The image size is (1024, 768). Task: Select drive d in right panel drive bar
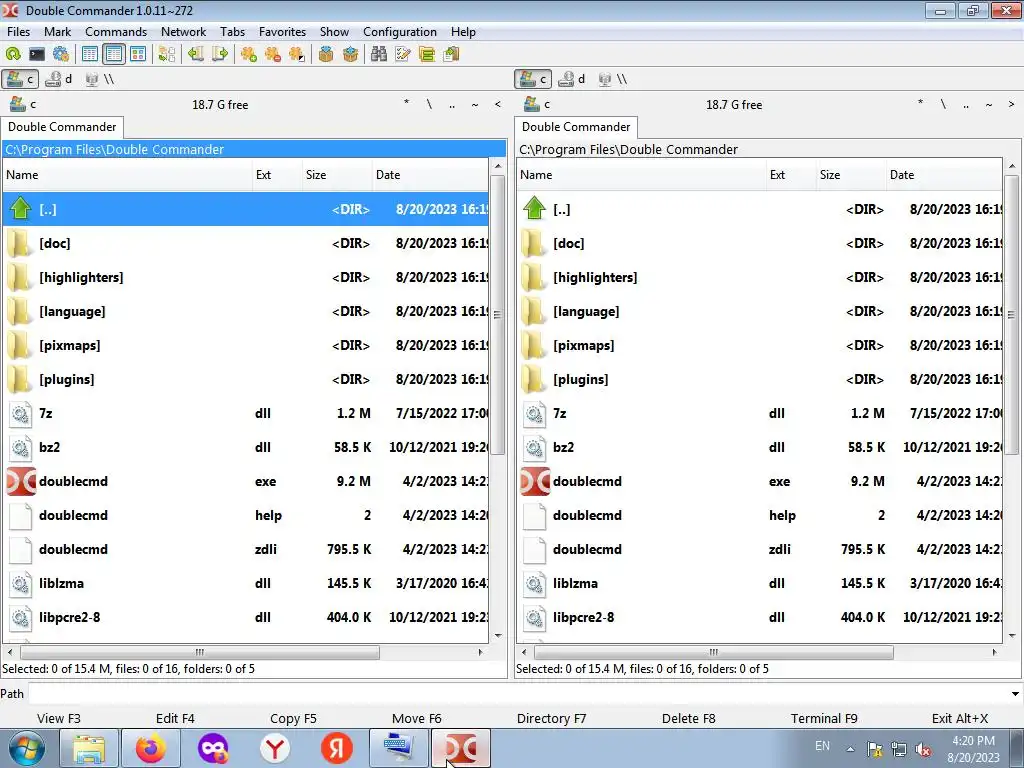[572, 79]
